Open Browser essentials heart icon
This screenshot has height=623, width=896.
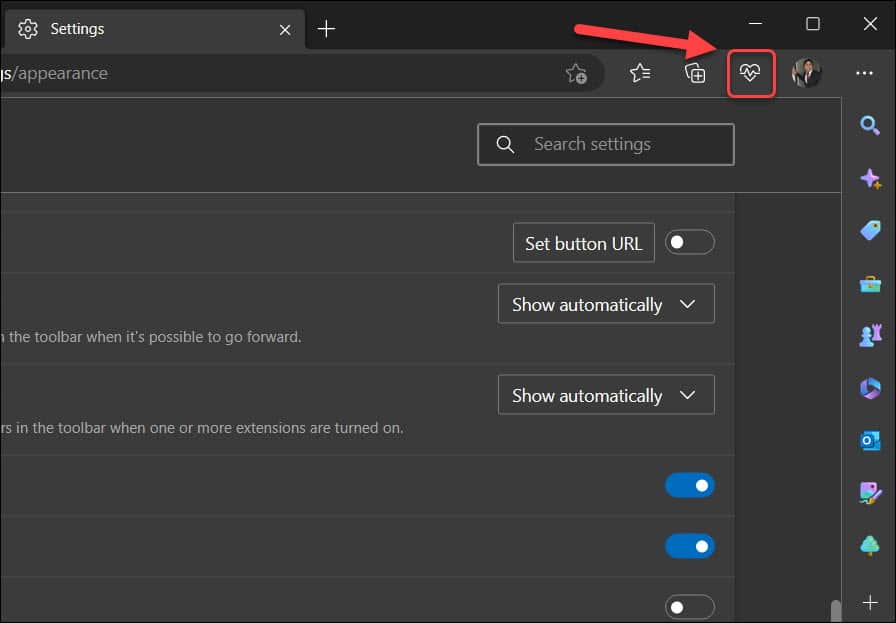[x=751, y=72]
